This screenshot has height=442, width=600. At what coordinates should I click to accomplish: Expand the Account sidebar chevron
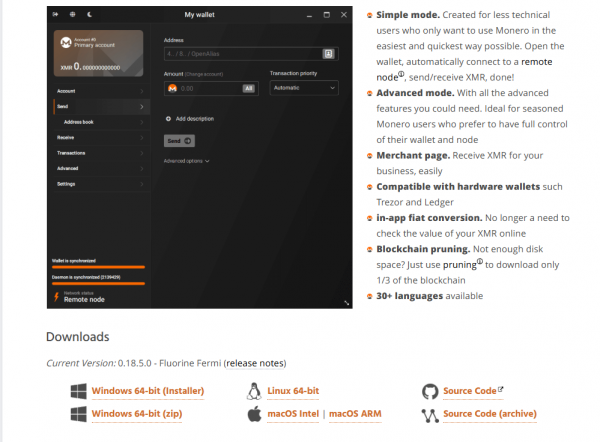pos(142,91)
